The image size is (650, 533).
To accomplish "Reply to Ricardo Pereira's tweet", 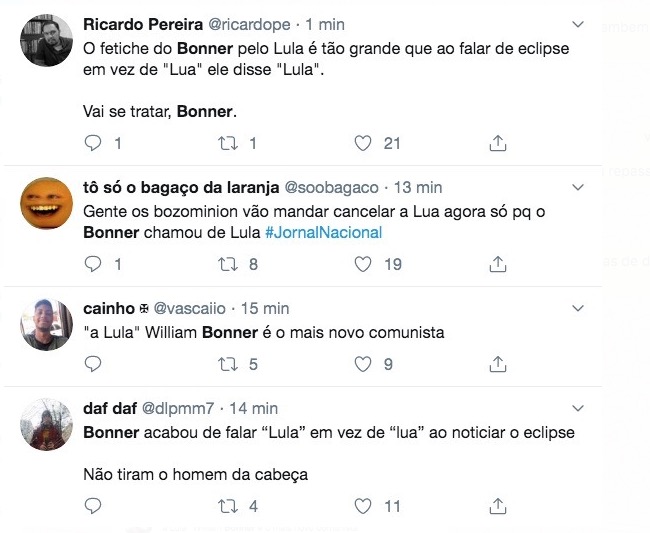I will click(x=93, y=144).
